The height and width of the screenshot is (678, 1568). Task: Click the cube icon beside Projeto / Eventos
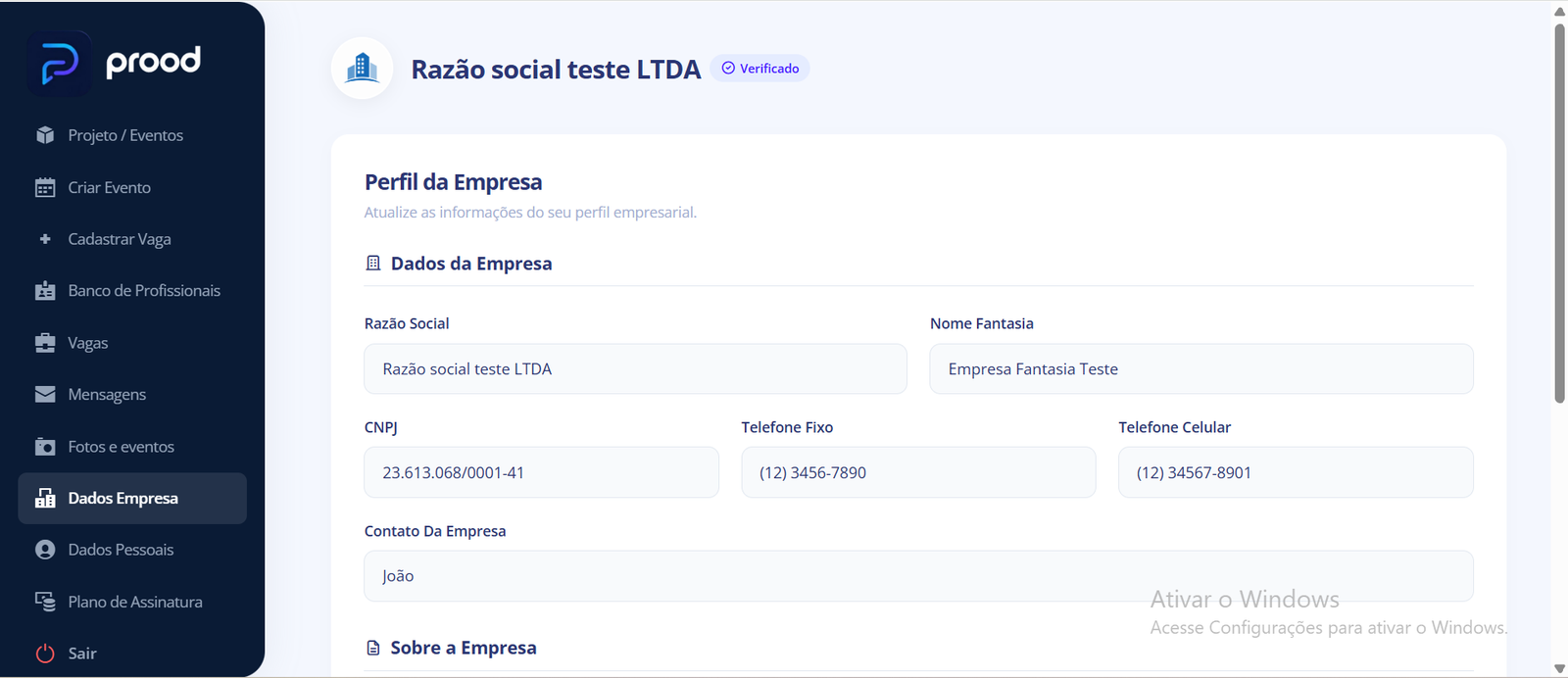coord(45,135)
